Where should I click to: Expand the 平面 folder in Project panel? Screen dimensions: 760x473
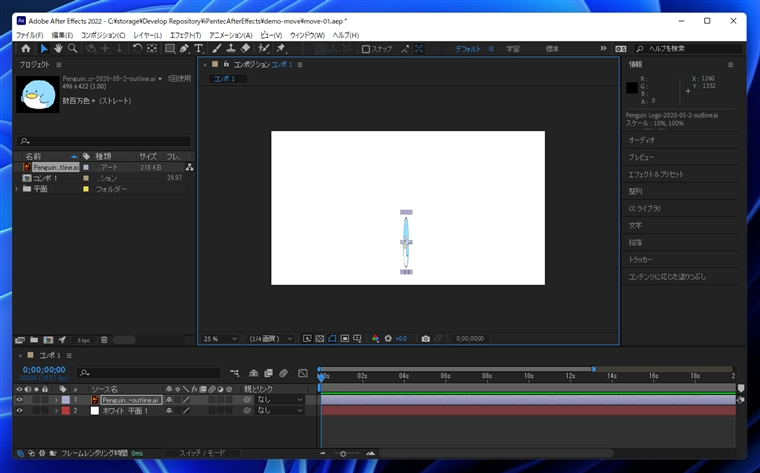tap(16, 189)
